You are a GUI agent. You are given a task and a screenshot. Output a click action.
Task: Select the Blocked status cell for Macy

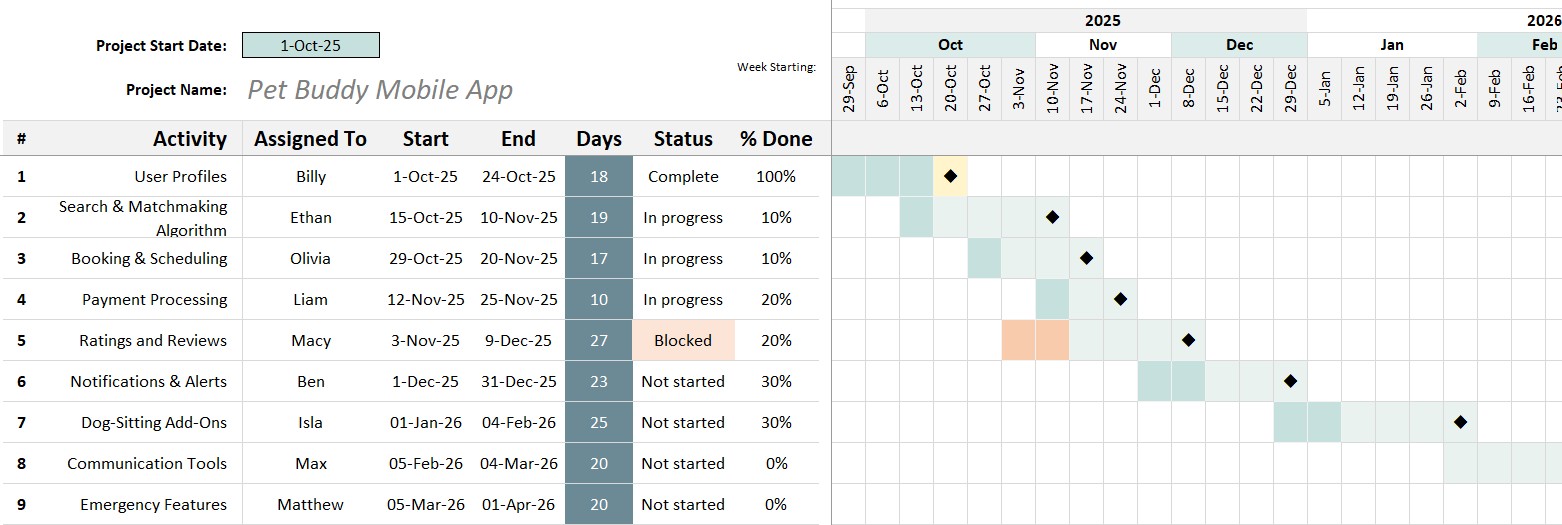pyautogui.click(x=683, y=340)
